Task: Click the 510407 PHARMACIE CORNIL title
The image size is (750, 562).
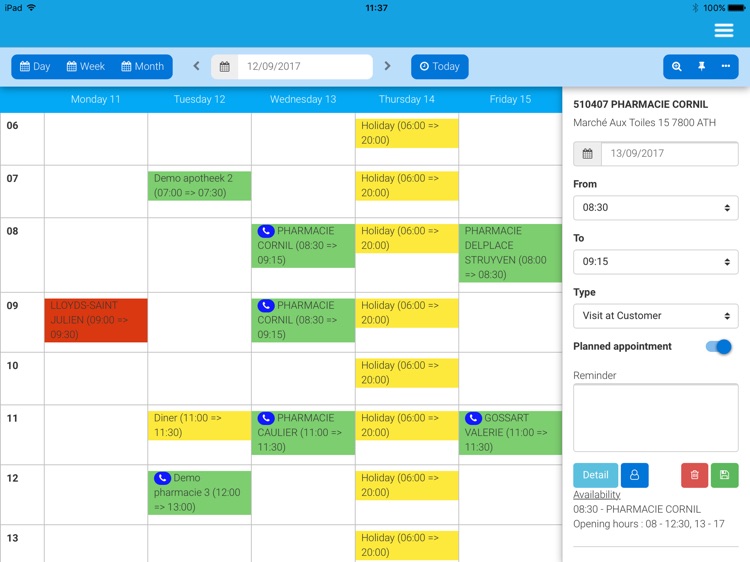Action: (x=640, y=104)
